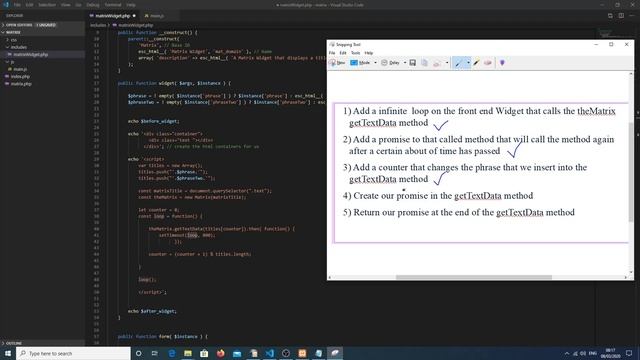Viewport: 640px width, 360px height.
Task: Select the Eraser tool in Snipping Tool
Action: point(488,63)
